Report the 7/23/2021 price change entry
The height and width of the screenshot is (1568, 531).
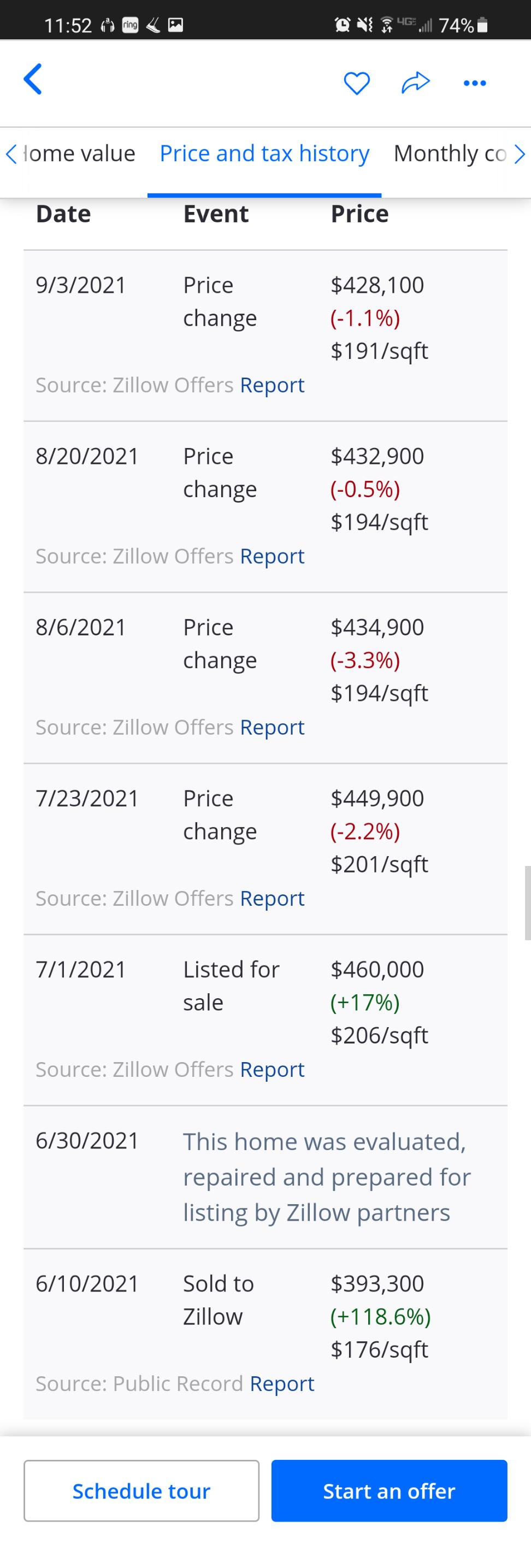click(x=272, y=898)
